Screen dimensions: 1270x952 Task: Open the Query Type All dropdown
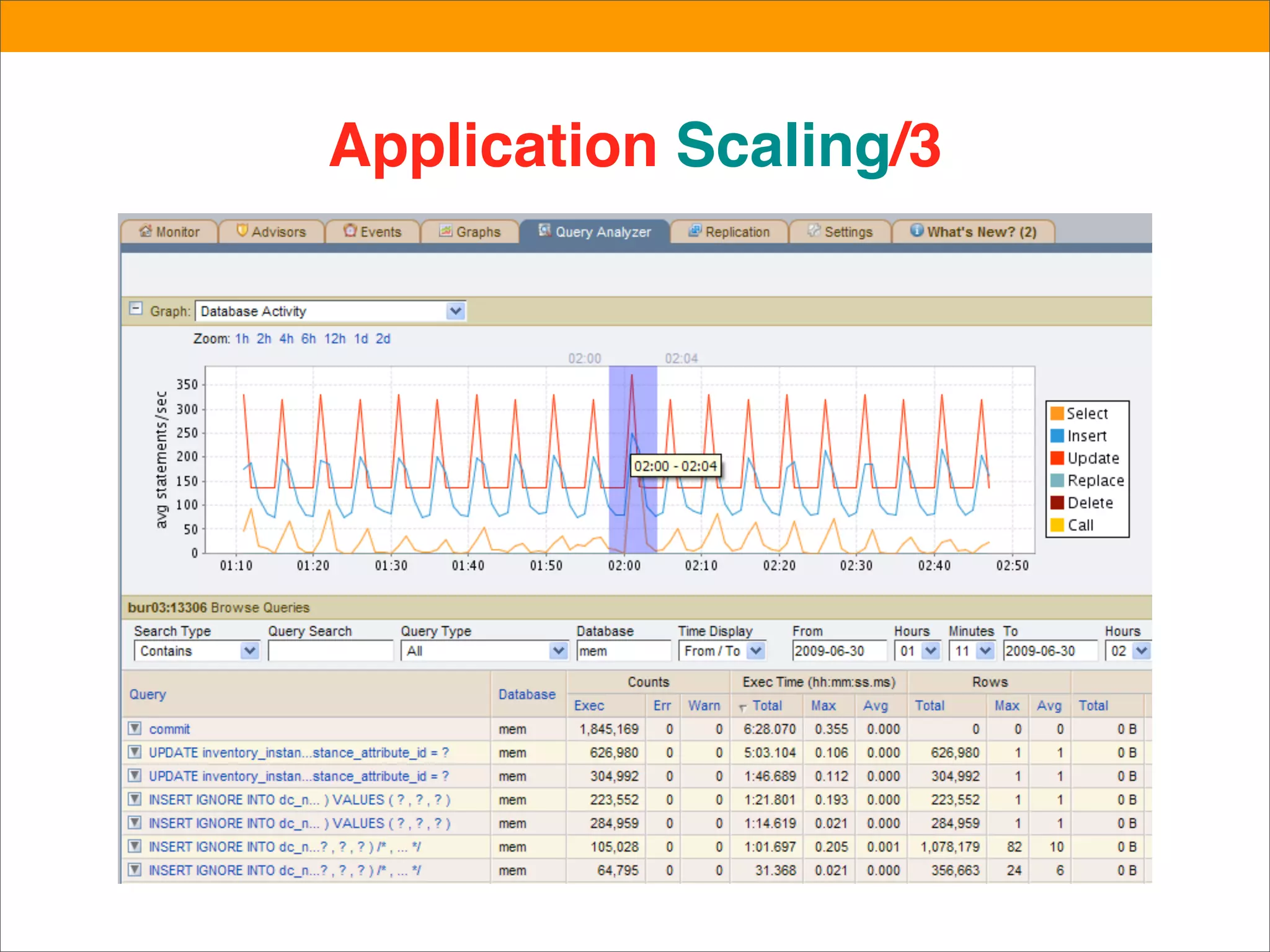[484, 651]
